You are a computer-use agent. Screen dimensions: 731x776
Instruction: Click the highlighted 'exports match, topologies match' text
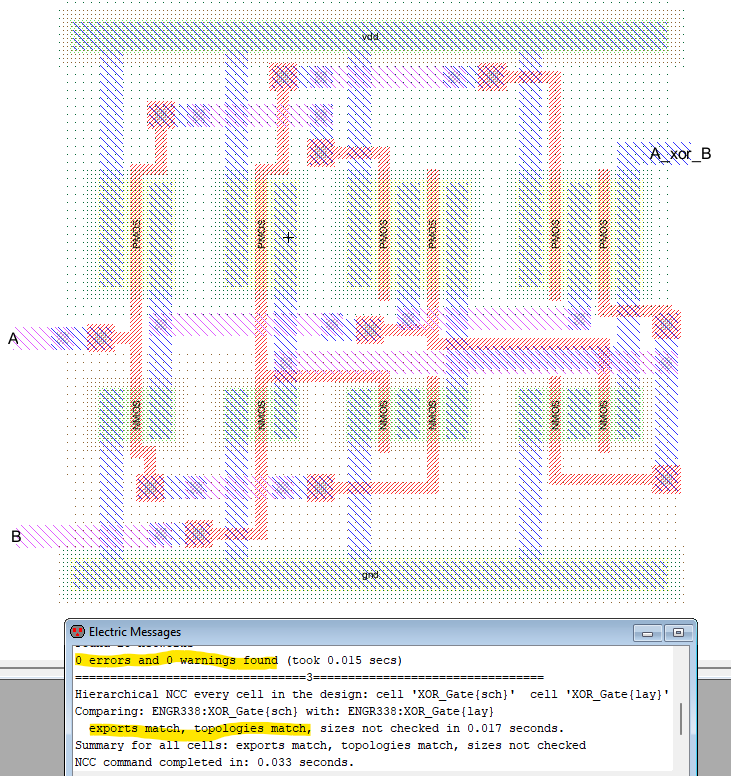pyautogui.click(x=200, y=728)
